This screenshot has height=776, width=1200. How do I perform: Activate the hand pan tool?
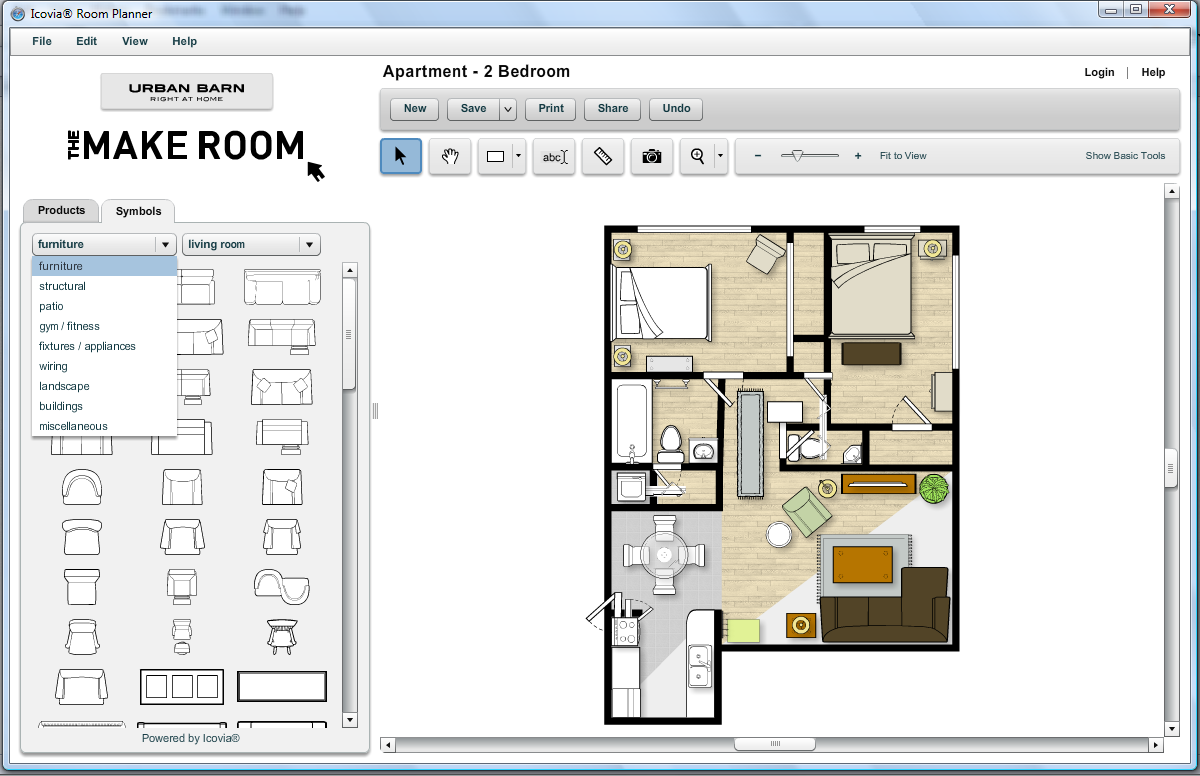tap(450, 156)
